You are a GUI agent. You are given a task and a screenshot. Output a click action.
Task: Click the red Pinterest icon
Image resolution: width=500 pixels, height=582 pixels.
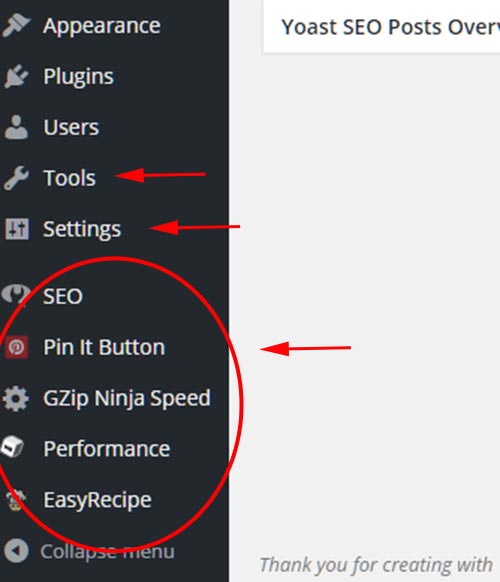click(x=16, y=347)
